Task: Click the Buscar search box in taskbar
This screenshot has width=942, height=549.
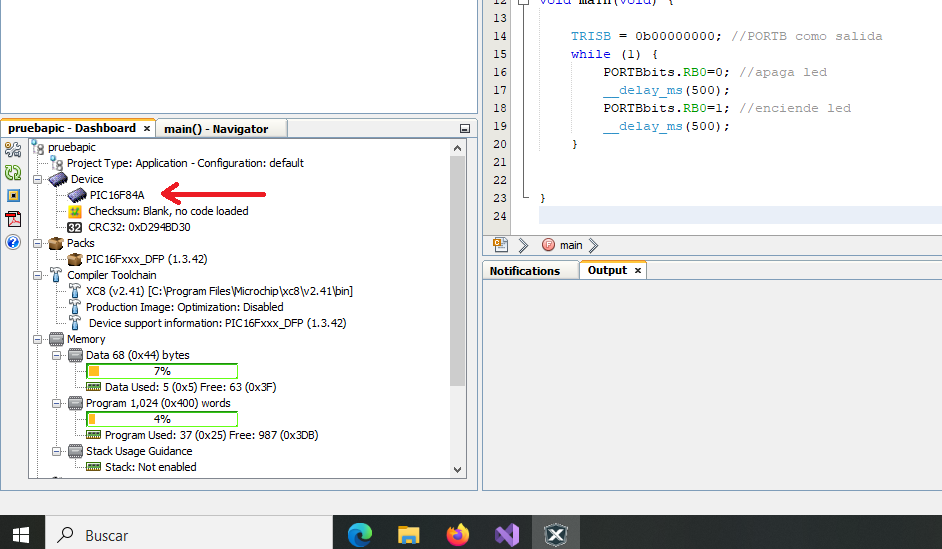Action: (x=189, y=535)
